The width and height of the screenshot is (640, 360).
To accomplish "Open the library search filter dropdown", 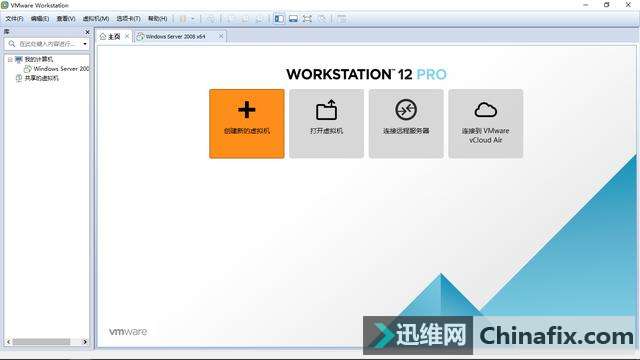I will (x=85, y=44).
